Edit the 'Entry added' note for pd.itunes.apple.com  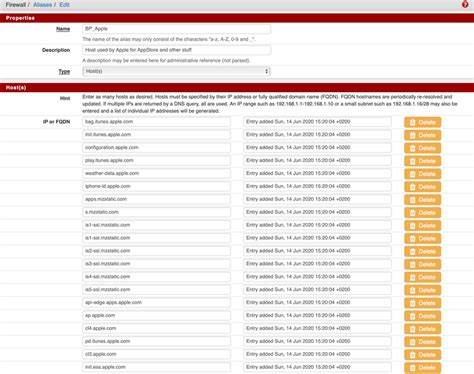pos(317,341)
